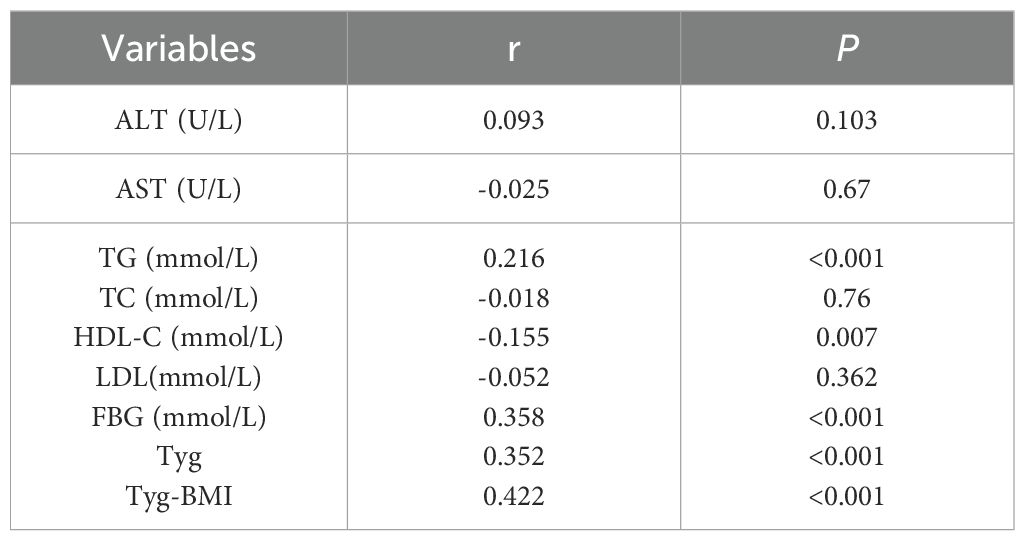This screenshot has height=541, width=1025.
Task: Select the FBG (mmol/L) label
Action: [179, 417]
